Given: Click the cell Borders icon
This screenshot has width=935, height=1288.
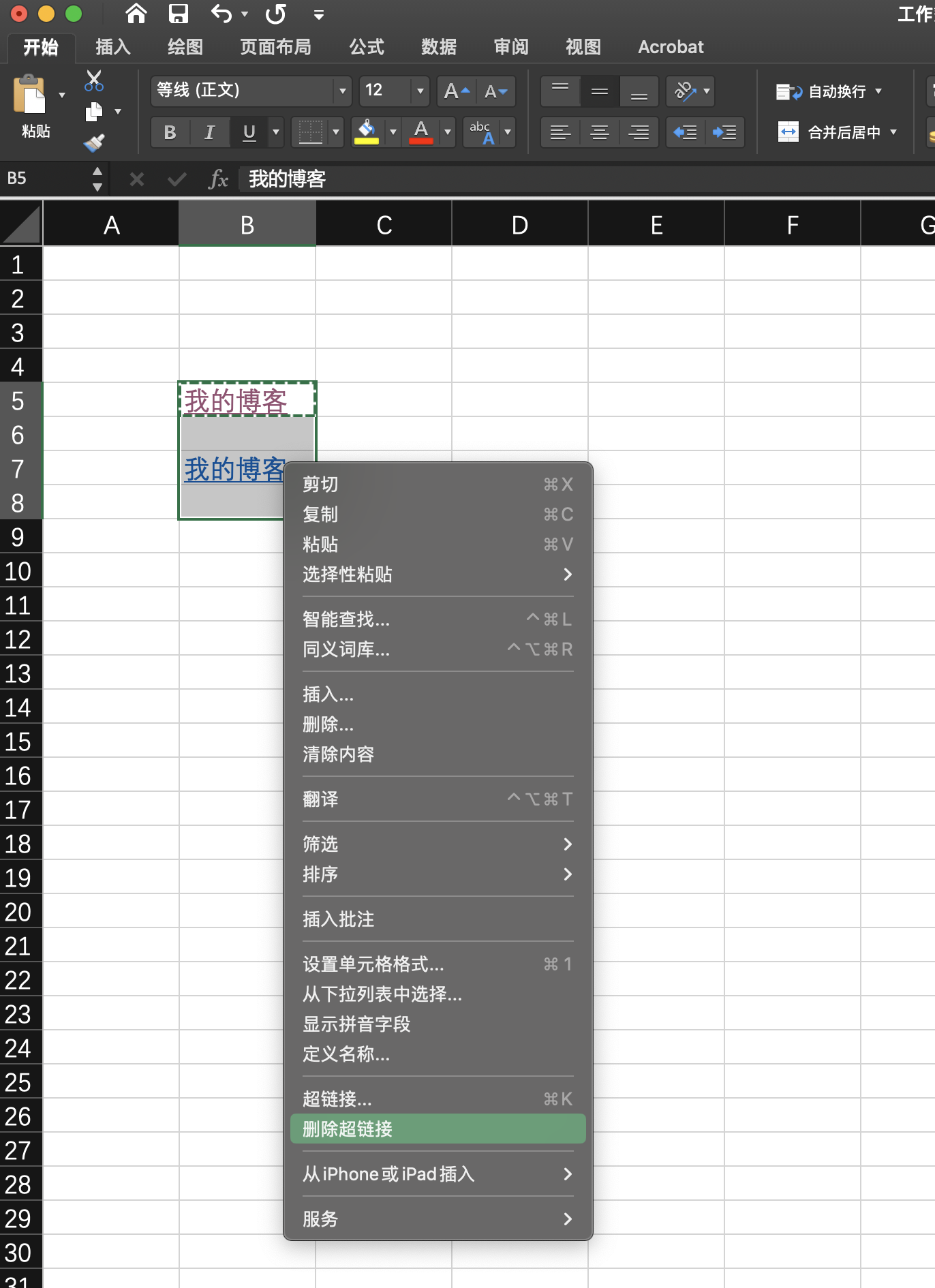Looking at the screenshot, I should (x=310, y=132).
